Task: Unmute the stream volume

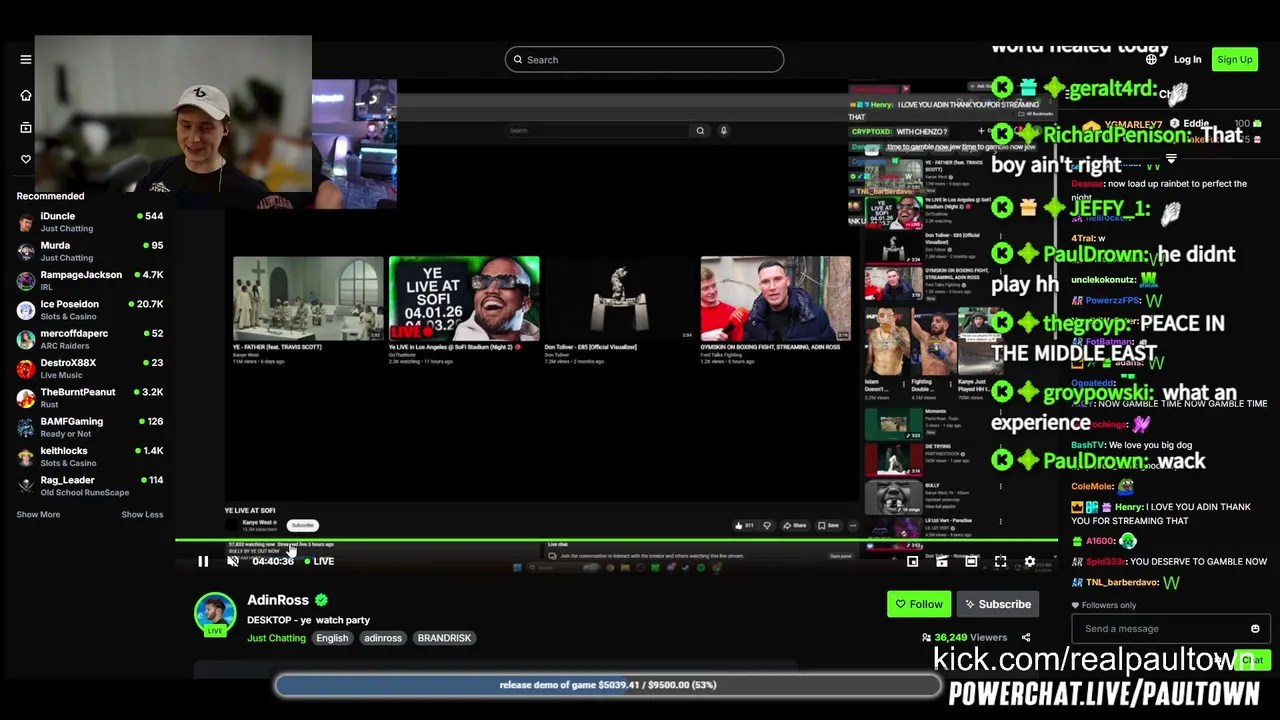Action: tap(233, 562)
